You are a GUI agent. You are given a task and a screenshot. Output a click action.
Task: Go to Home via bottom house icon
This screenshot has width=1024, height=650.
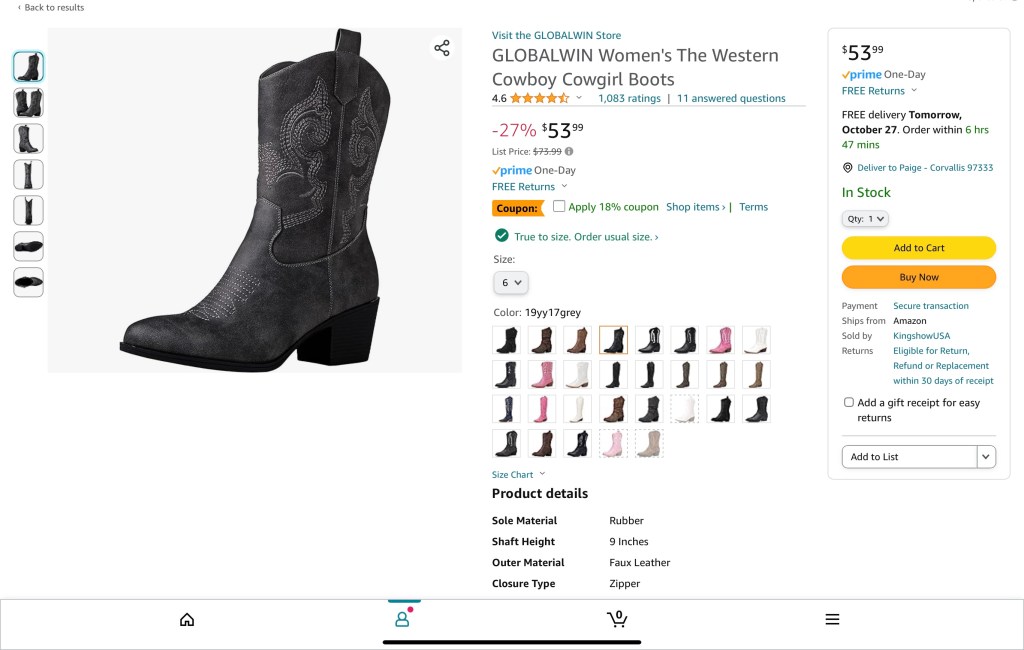187,620
